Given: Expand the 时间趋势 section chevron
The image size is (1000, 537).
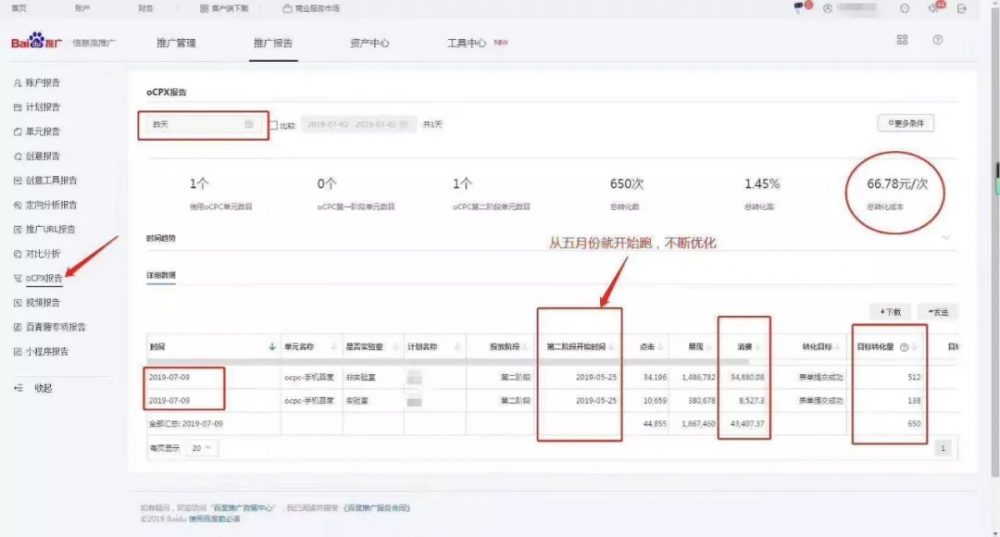Looking at the screenshot, I should pos(946,238).
